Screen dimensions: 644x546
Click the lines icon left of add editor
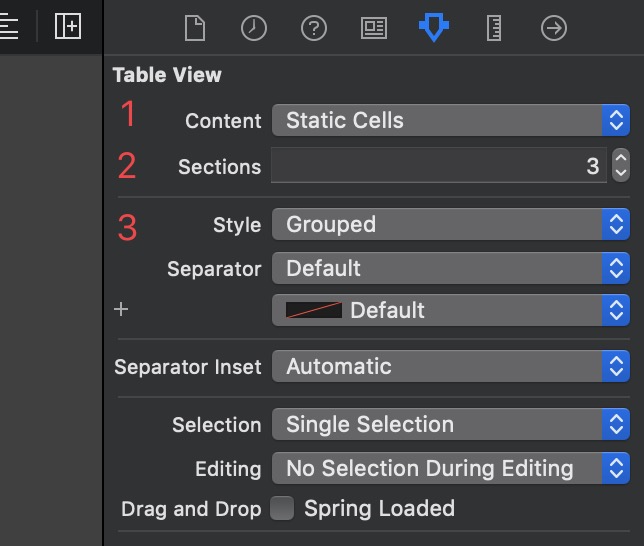coord(9,27)
